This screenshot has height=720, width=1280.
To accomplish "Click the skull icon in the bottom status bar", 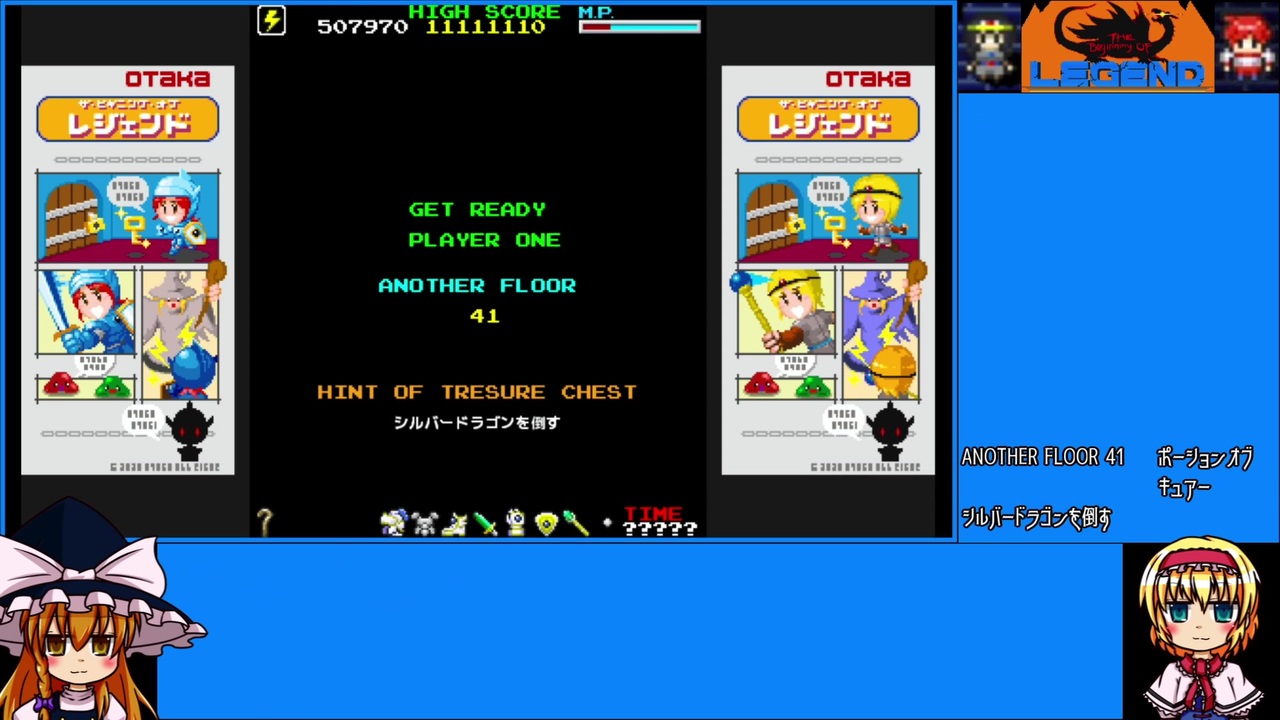I will [425, 522].
